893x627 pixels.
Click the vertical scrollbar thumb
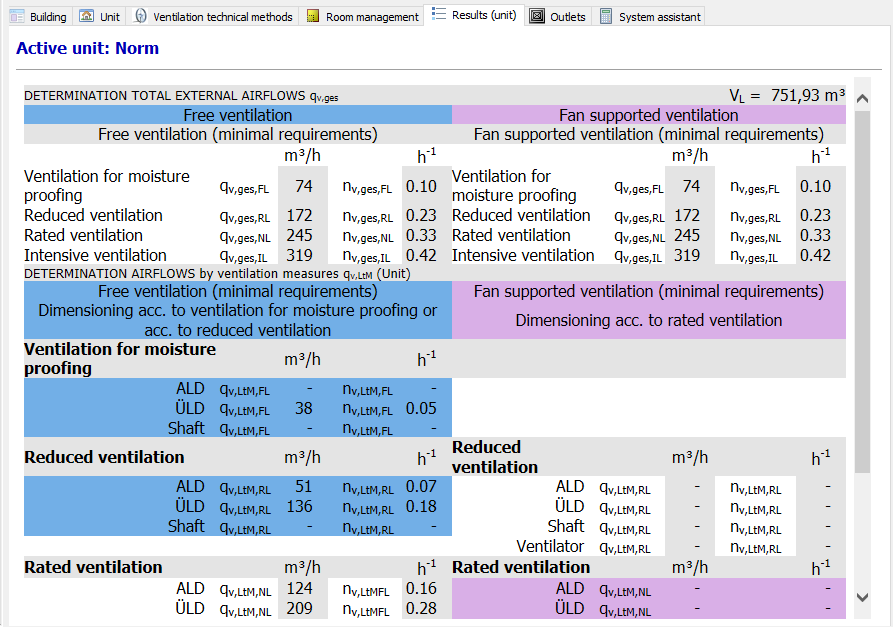(862, 292)
